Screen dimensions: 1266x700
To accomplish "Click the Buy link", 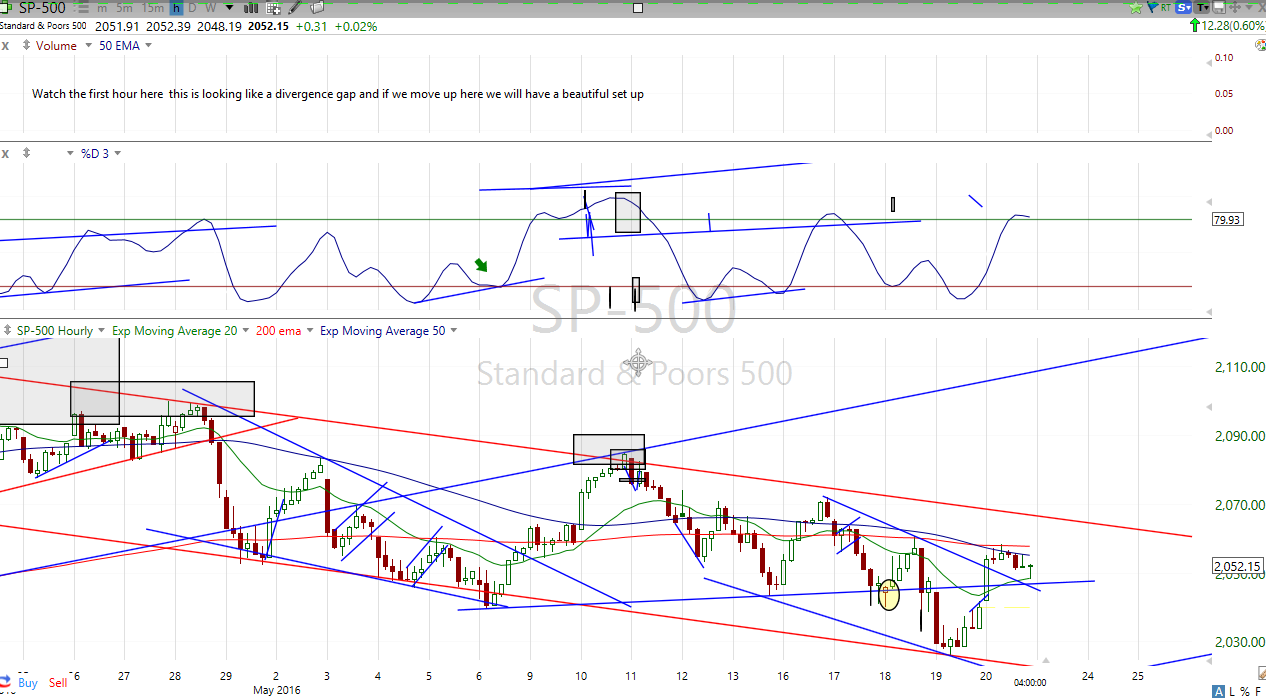I will (x=28, y=683).
